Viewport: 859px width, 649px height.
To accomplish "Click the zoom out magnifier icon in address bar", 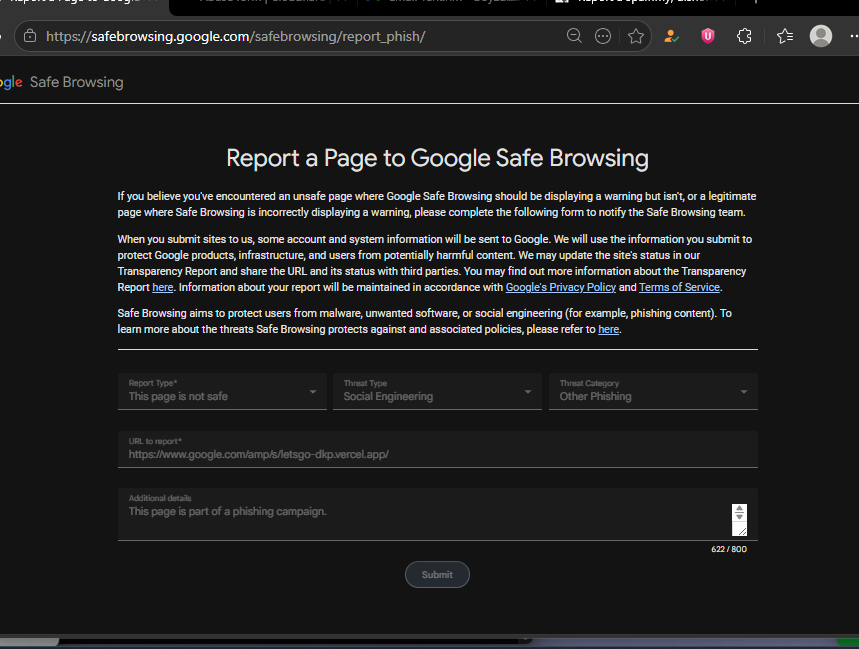I will click(574, 36).
